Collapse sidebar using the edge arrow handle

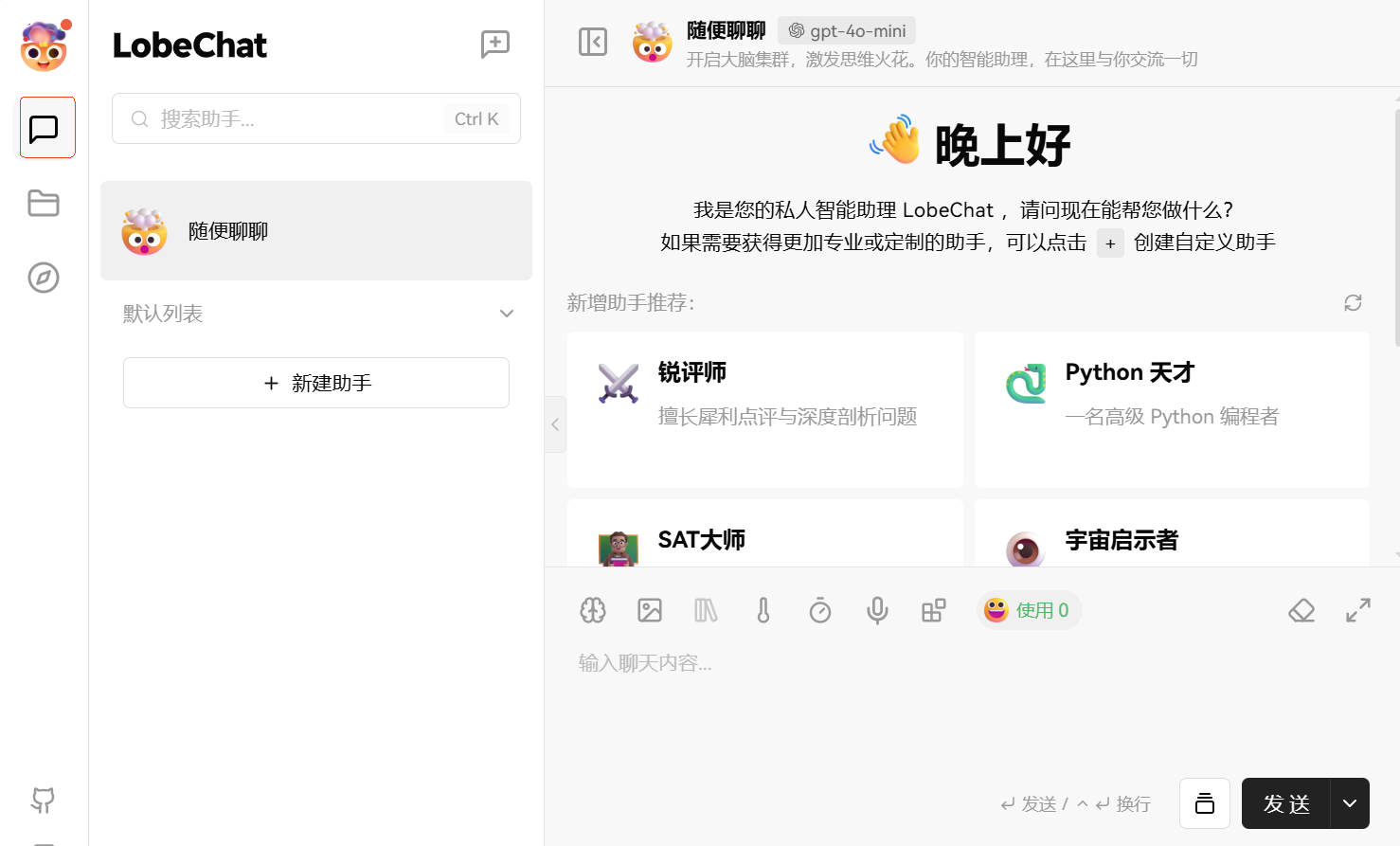point(555,424)
